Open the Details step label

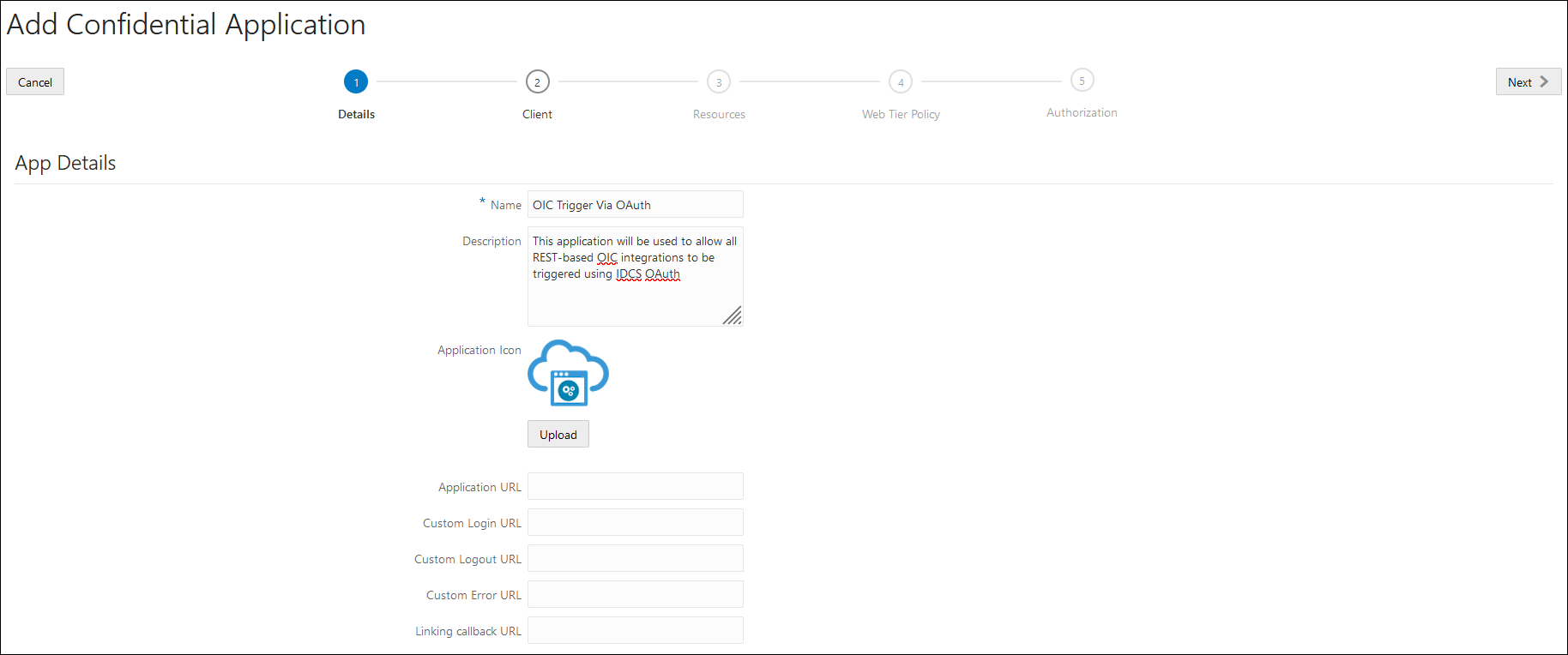click(357, 114)
